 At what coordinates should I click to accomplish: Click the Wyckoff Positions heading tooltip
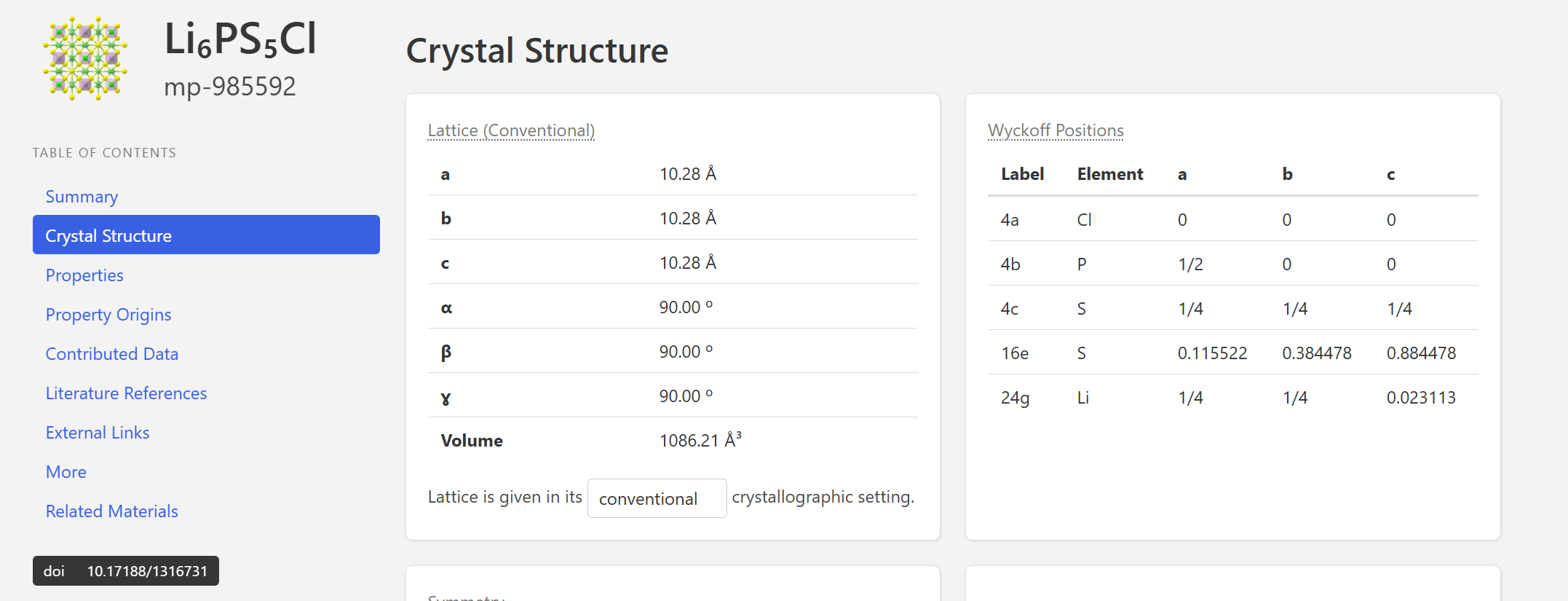tap(1056, 130)
